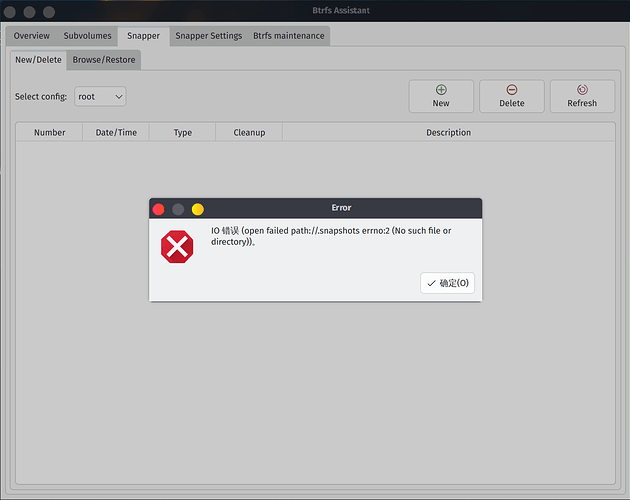Go to Btrfs maintenance tab
Screen dimensions: 630x500
click(x=288, y=36)
